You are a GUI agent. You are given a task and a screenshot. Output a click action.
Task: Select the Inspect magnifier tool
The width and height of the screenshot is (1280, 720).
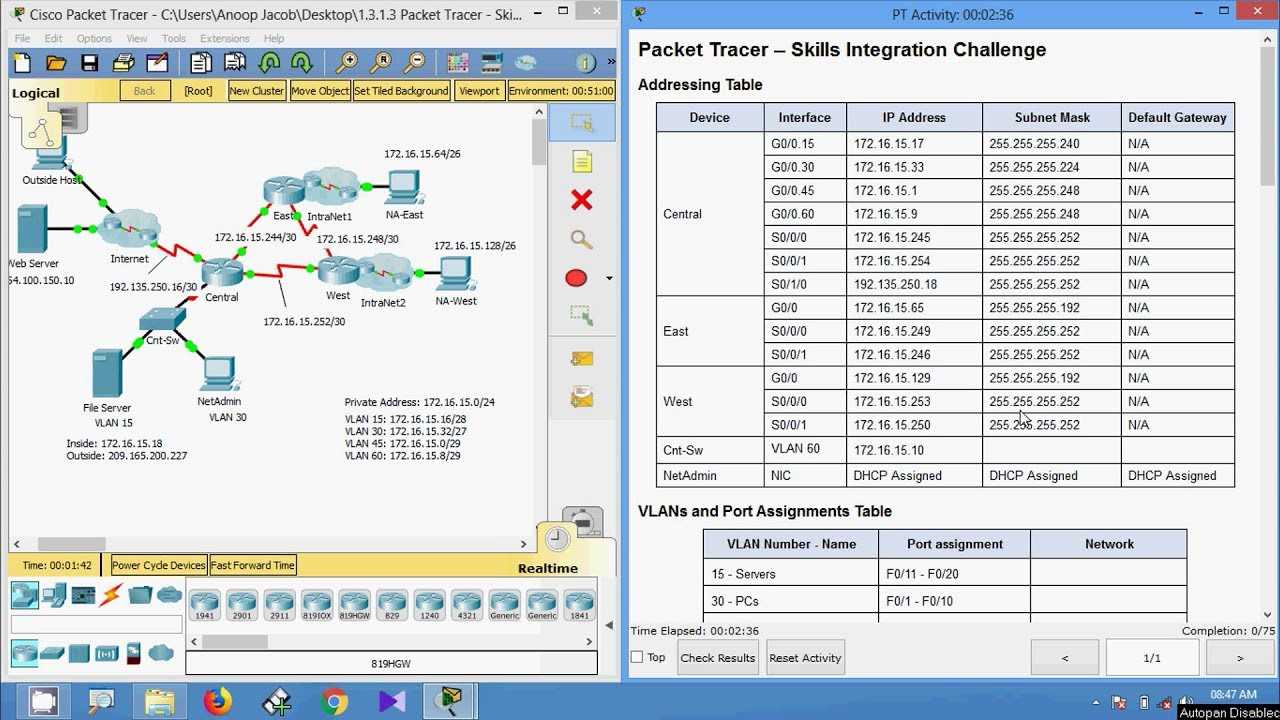pos(581,240)
